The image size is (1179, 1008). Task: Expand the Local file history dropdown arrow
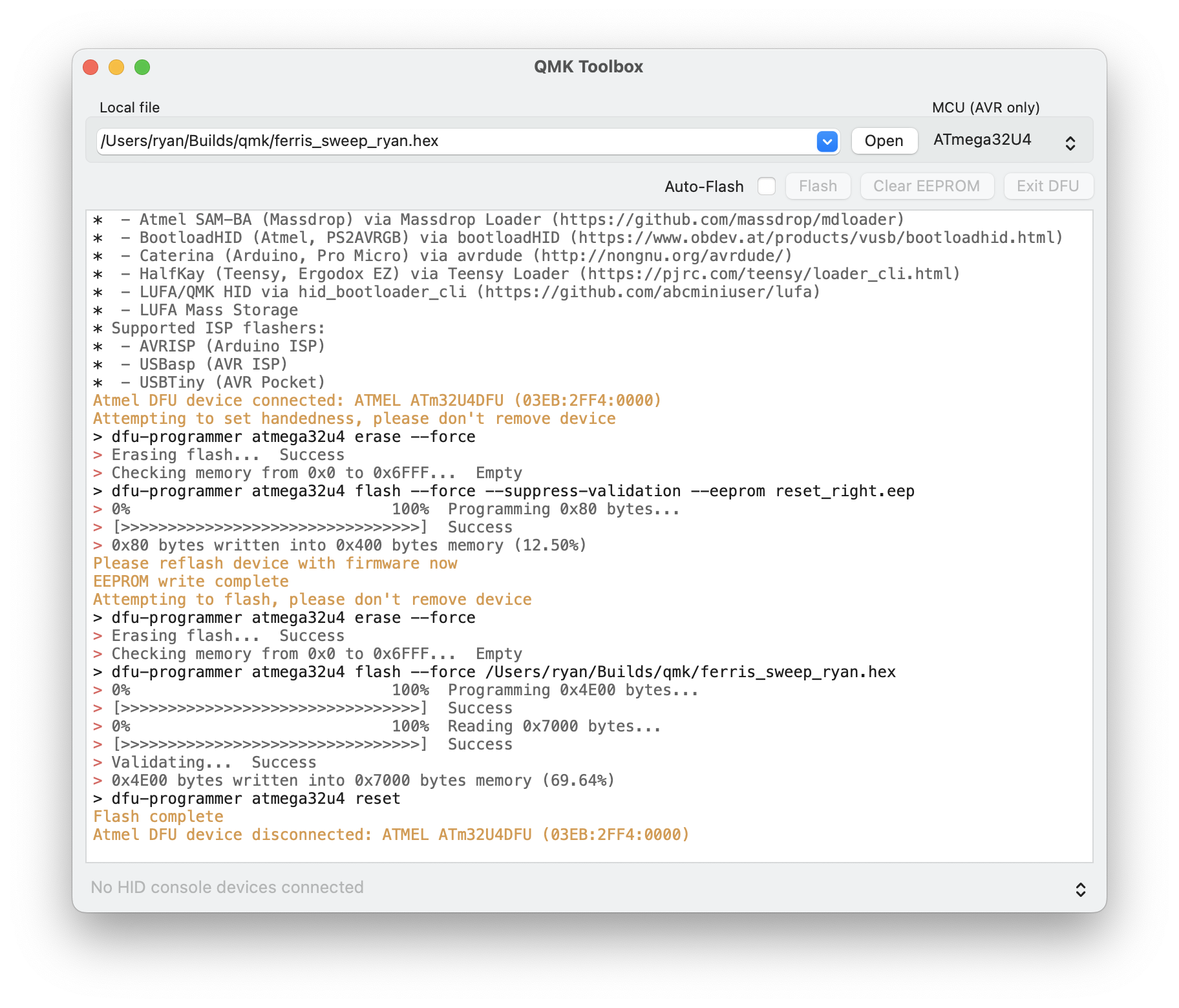pyautogui.click(x=827, y=141)
